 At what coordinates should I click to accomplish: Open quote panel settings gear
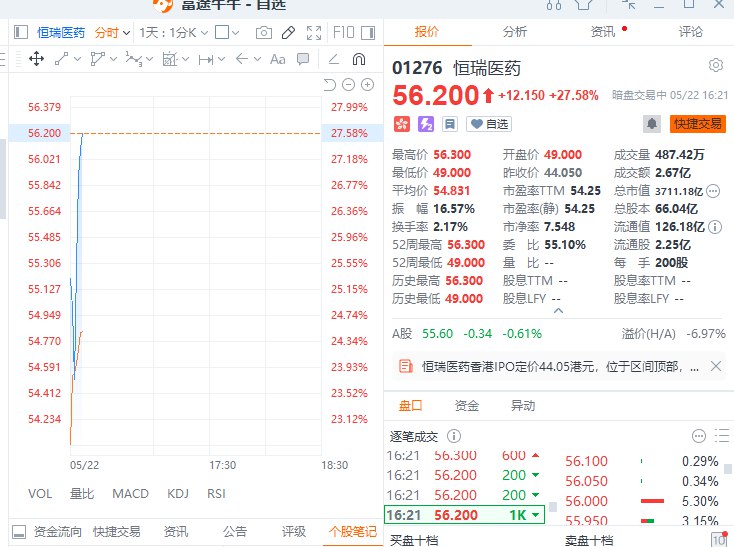[716, 65]
